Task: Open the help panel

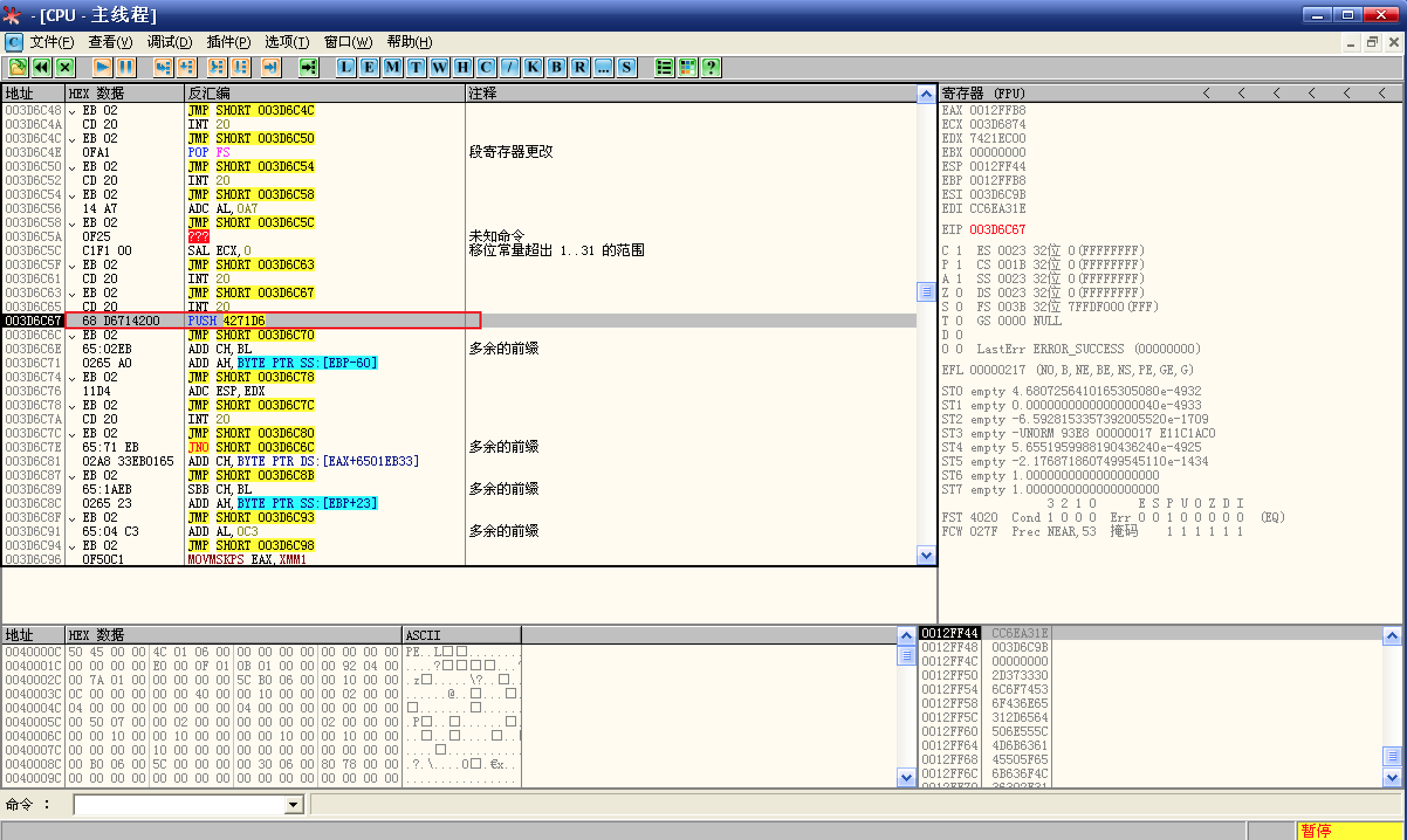Action: (711, 67)
